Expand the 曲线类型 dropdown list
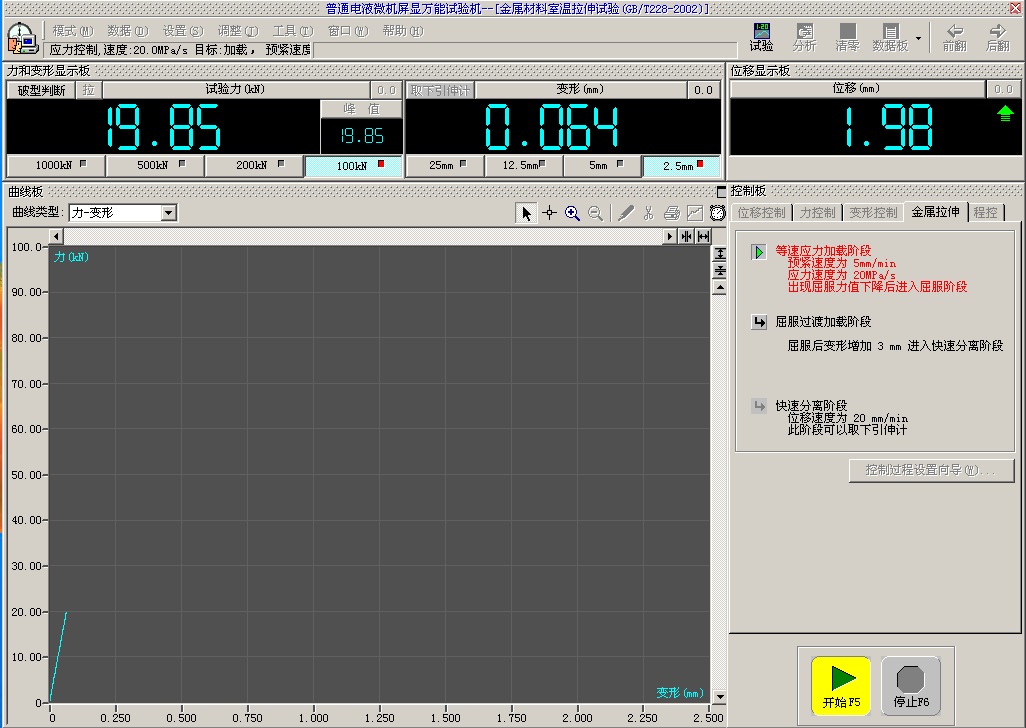 (x=169, y=213)
